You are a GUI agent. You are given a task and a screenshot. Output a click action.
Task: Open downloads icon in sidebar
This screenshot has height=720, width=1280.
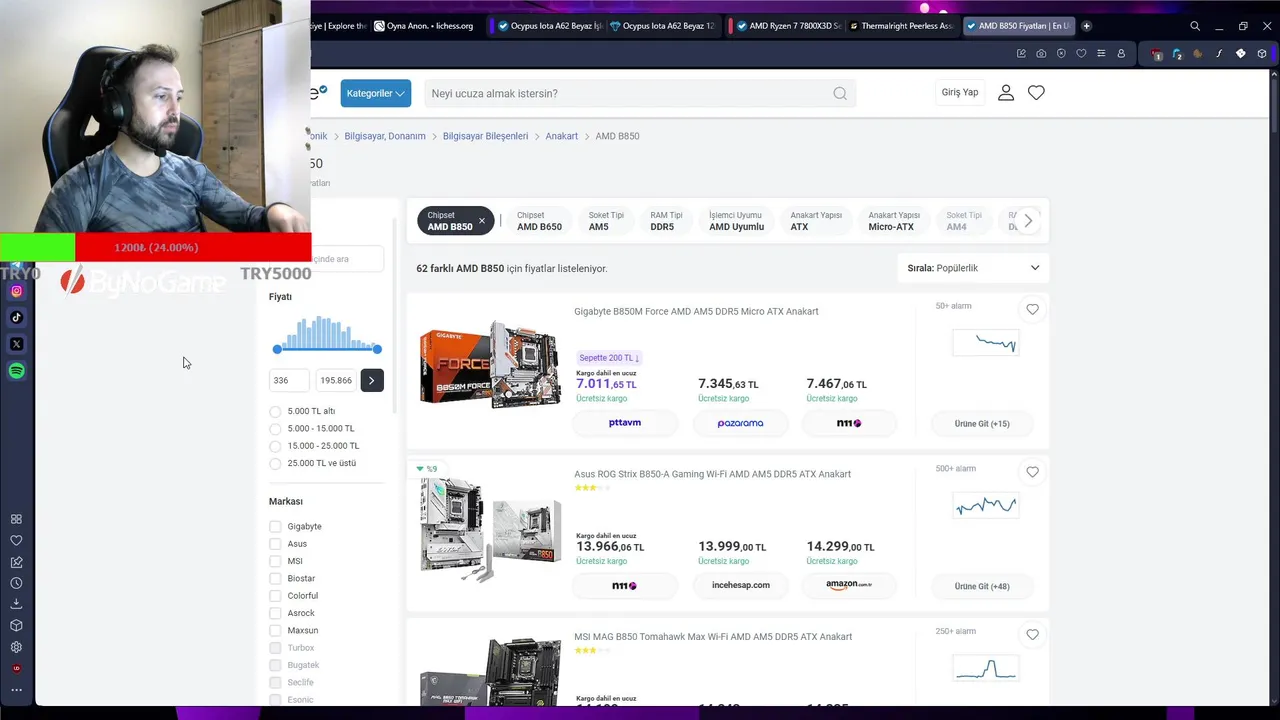click(x=16, y=604)
